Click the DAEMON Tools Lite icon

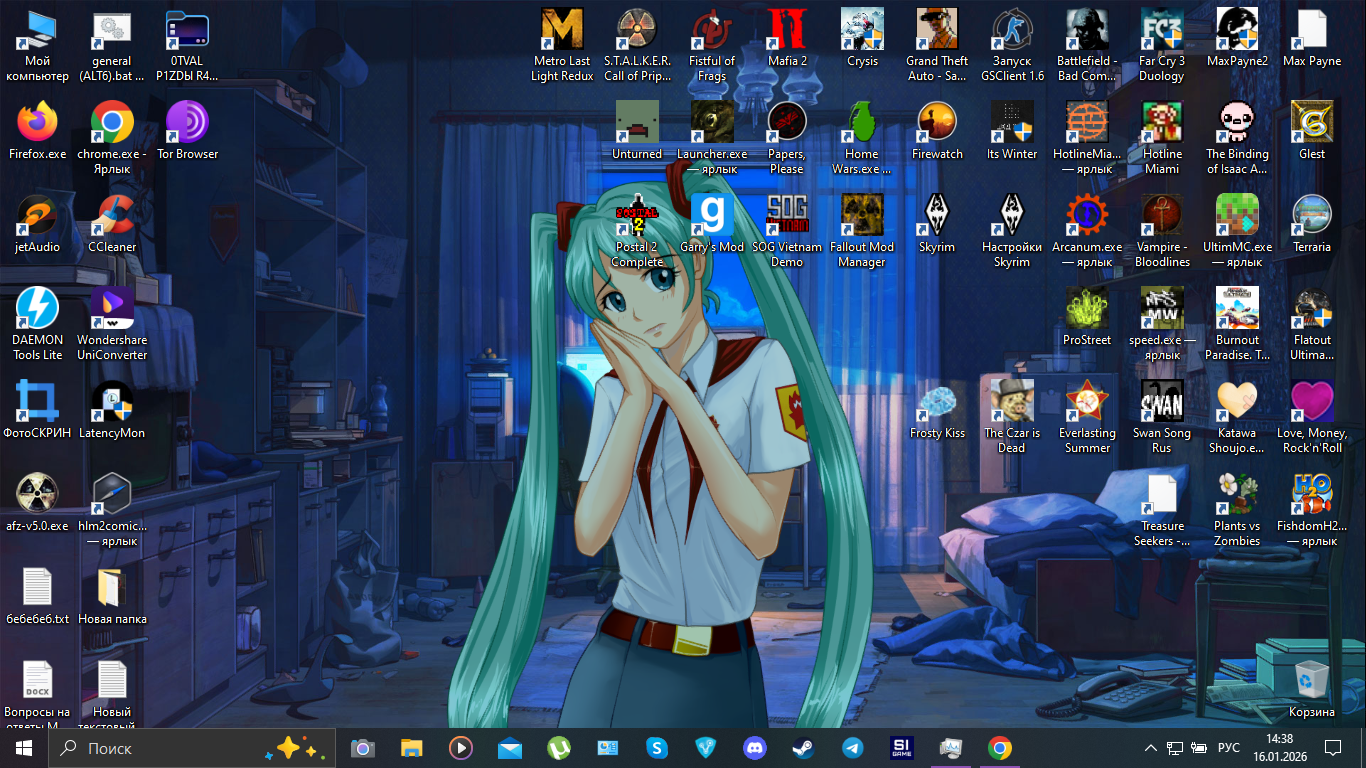click(37, 325)
